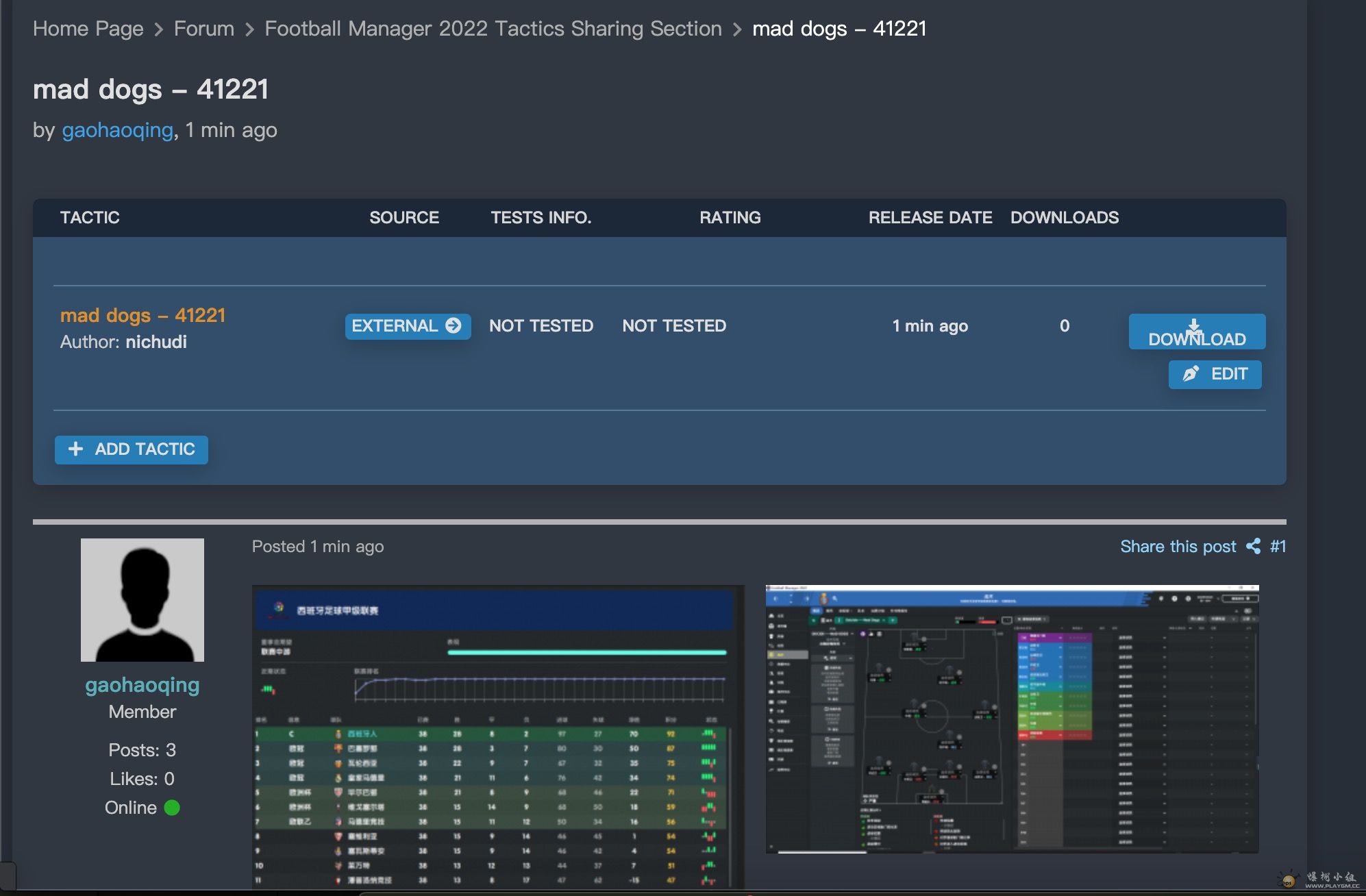Open the gaohaoqing avatar image
Image resolution: width=1366 pixels, height=896 pixels.
pos(142,600)
